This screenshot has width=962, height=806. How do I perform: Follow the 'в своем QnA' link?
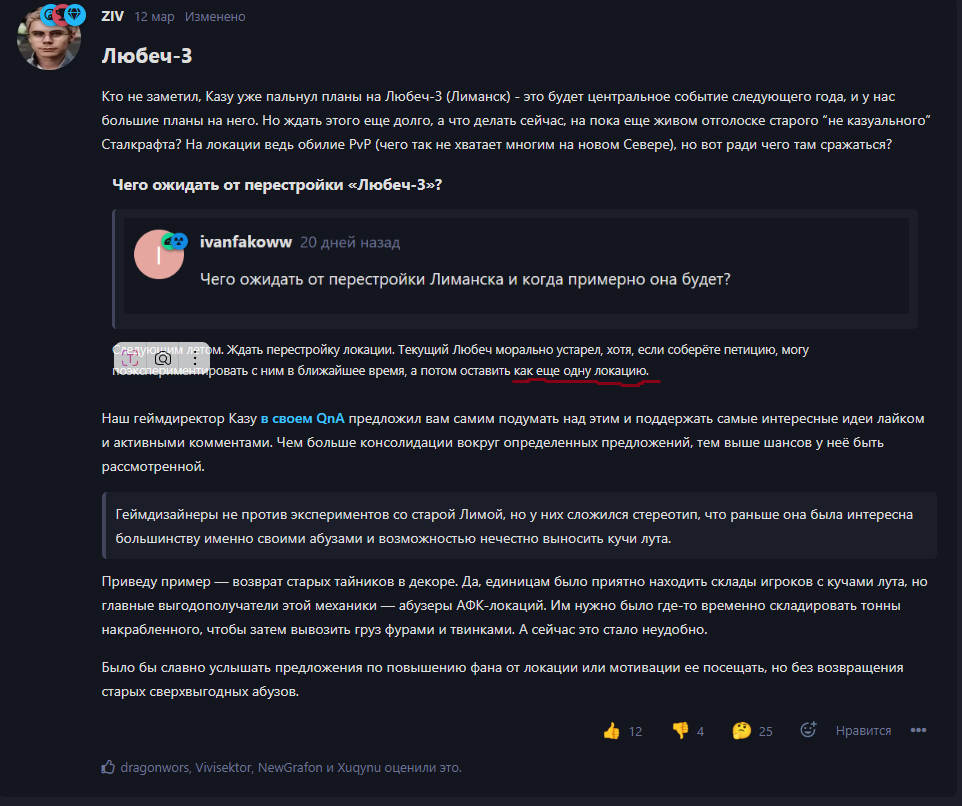[x=302, y=418]
